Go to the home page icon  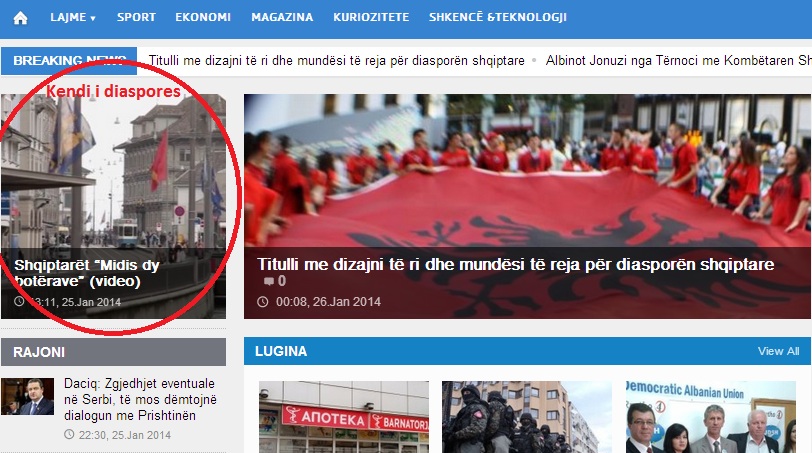pos(20,18)
